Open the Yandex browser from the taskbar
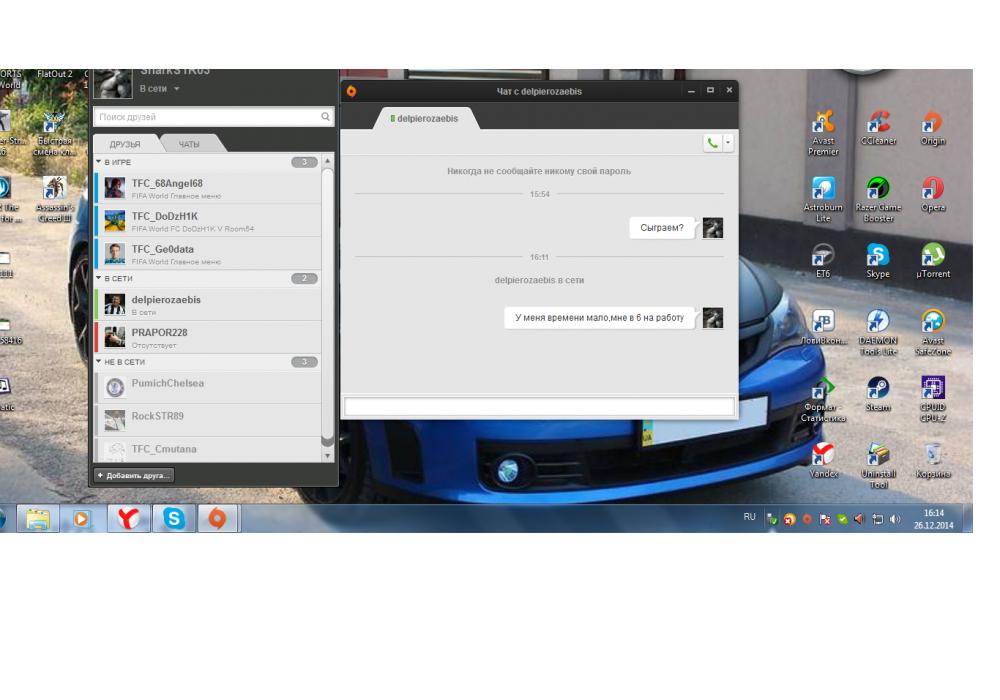1000x700 pixels. coord(130,518)
